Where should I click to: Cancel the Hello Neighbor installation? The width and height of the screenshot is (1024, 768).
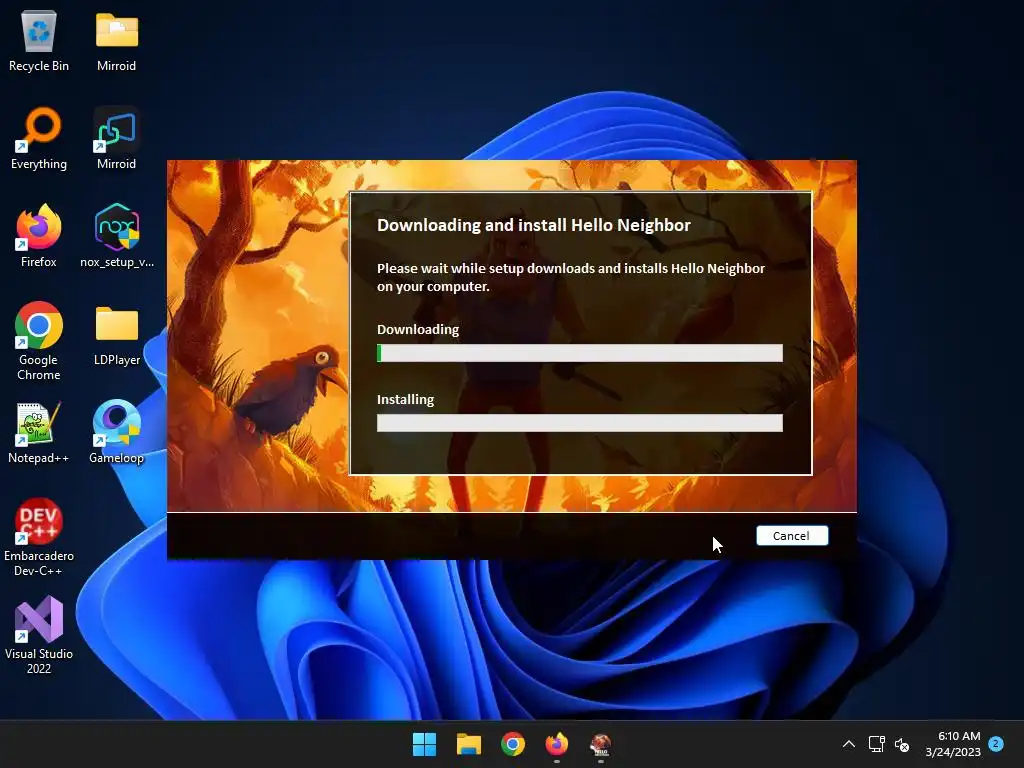point(792,536)
